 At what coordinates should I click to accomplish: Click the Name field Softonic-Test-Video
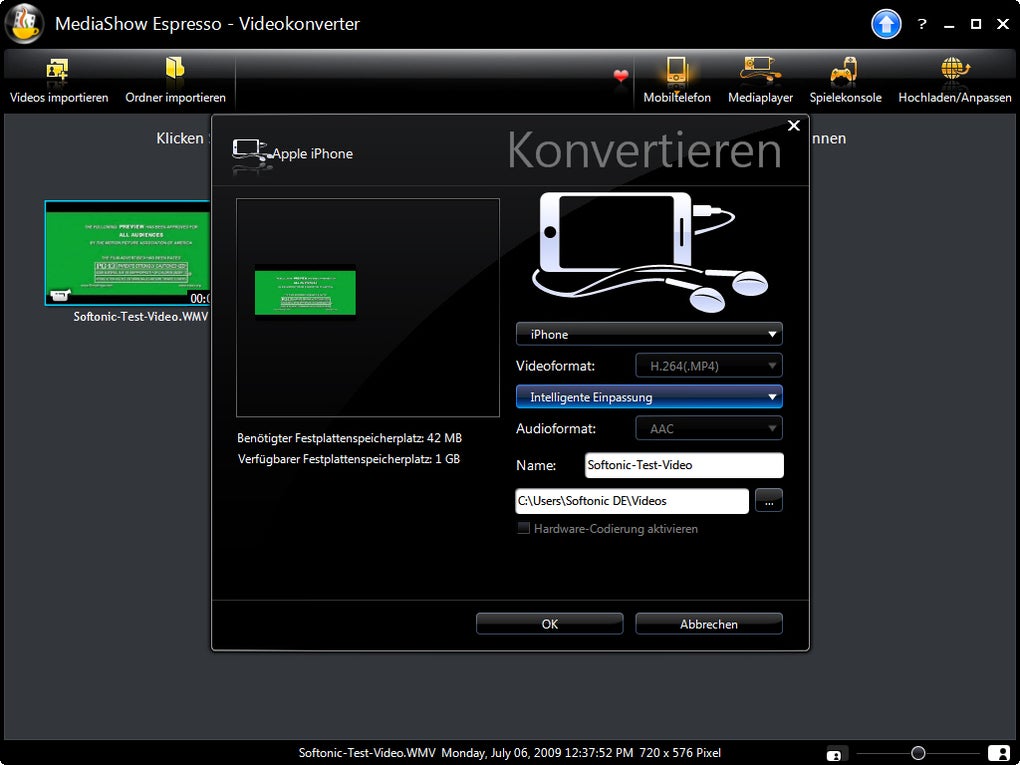coord(684,465)
